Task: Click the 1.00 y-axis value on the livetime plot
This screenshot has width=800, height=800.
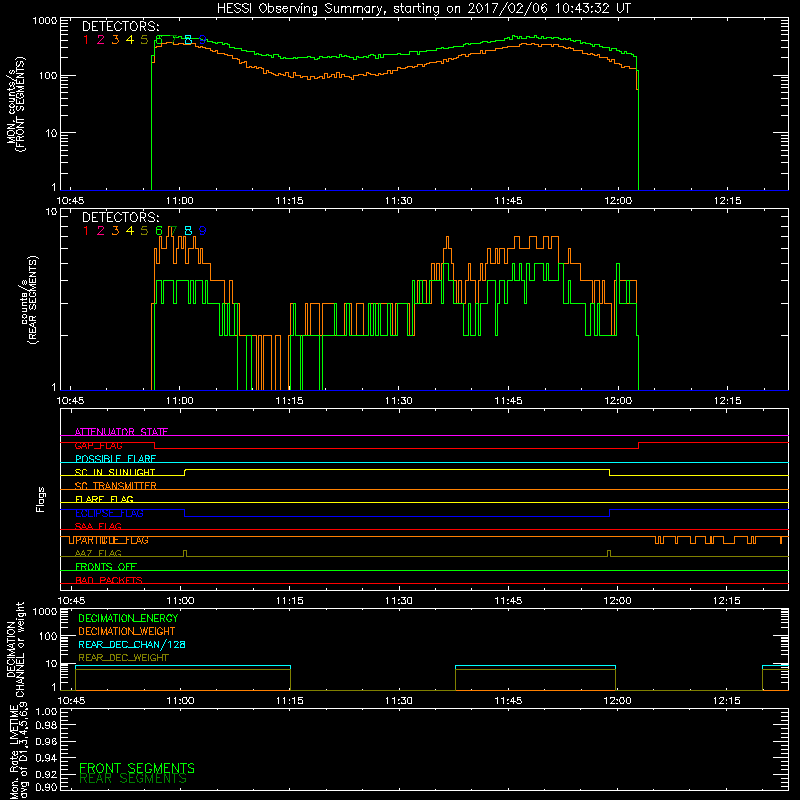Action: (46, 712)
